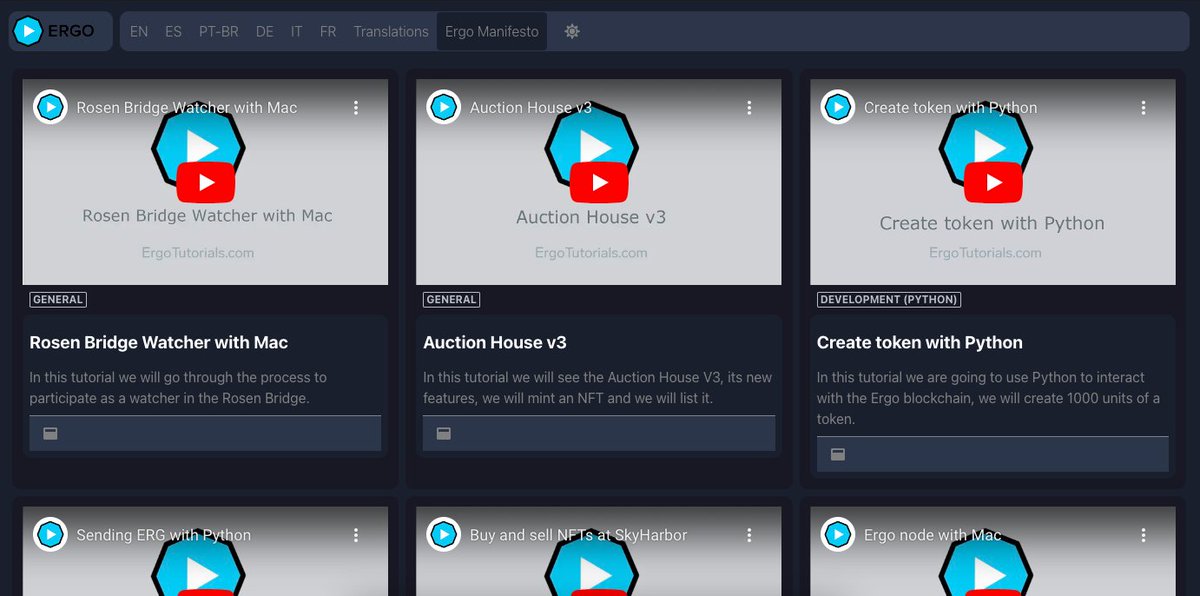The height and width of the screenshot is (596, 1200).
Task: Select the Ergo Manifesto tab
Action: pos(491,31)
